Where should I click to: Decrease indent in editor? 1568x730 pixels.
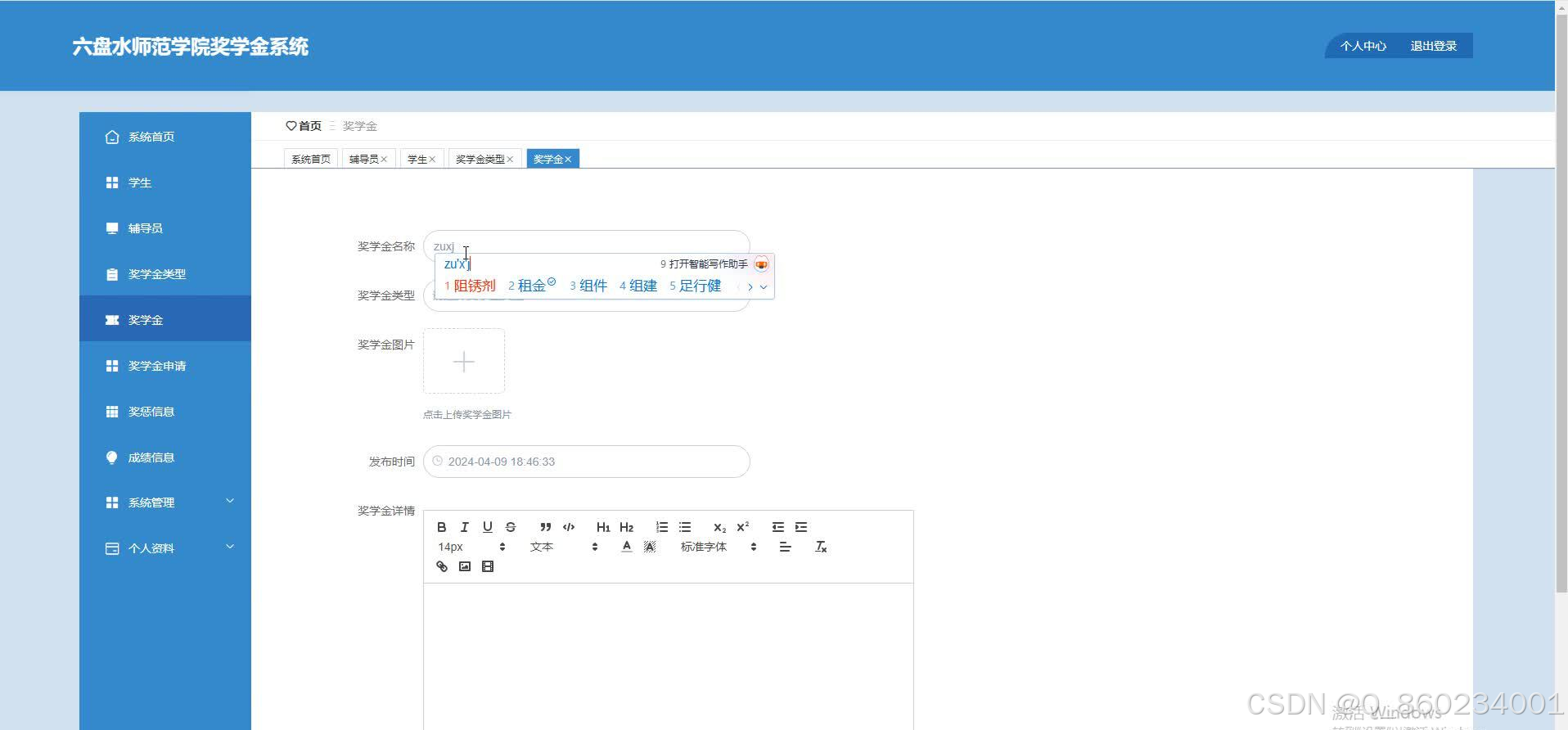(x=778, y=527)
